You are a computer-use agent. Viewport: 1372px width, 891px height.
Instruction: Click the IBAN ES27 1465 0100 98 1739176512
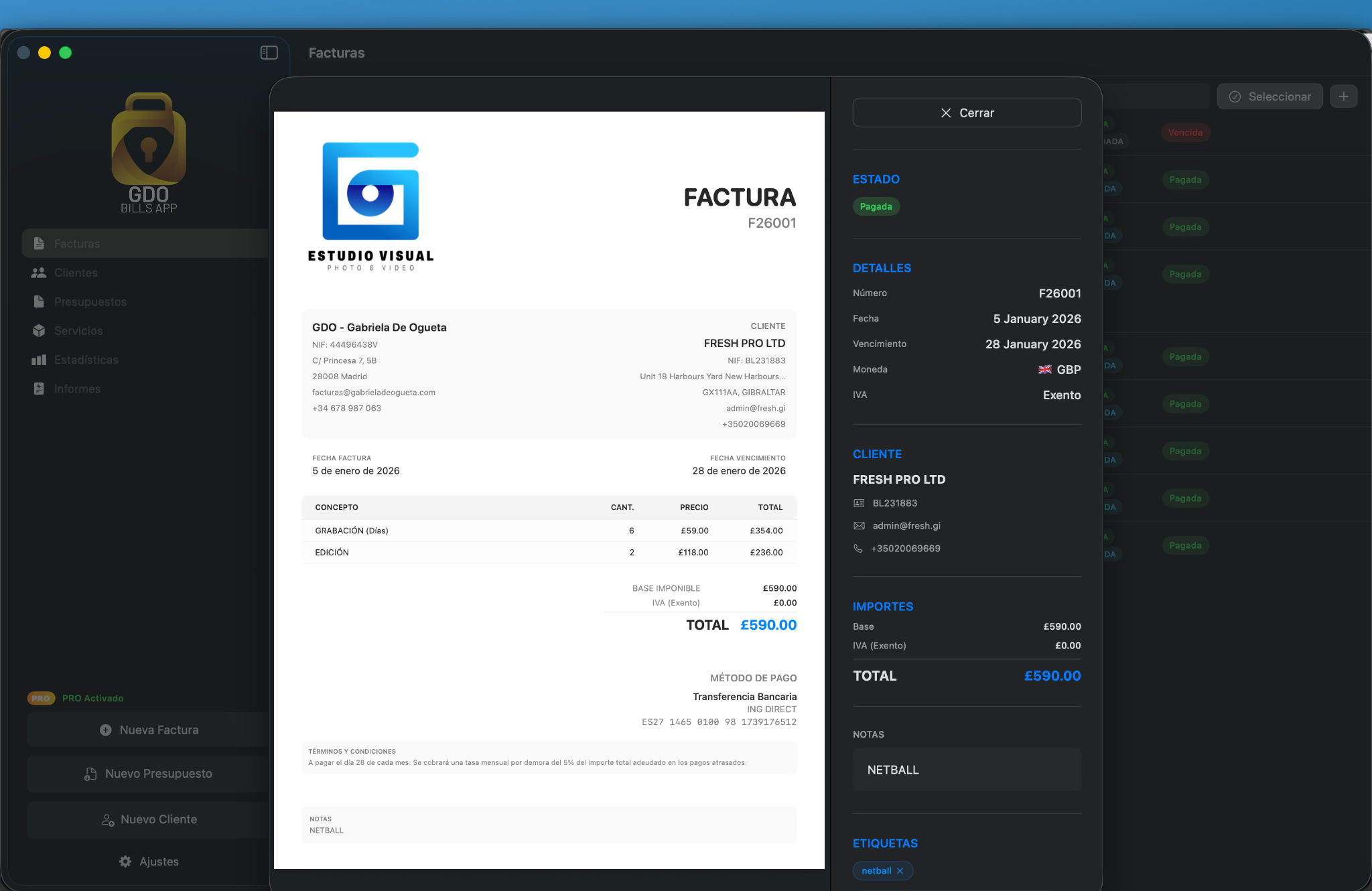[719, 722]
